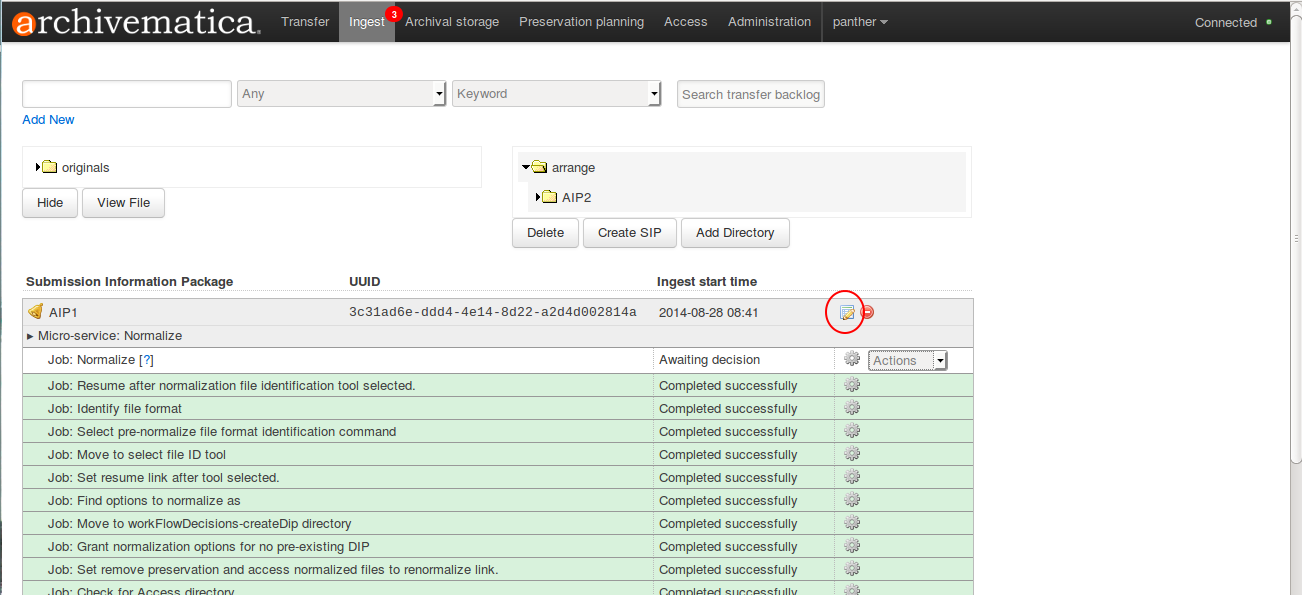Click the Create SIP button
Viewport: 1302px width, 595px height.
[629, 233]
